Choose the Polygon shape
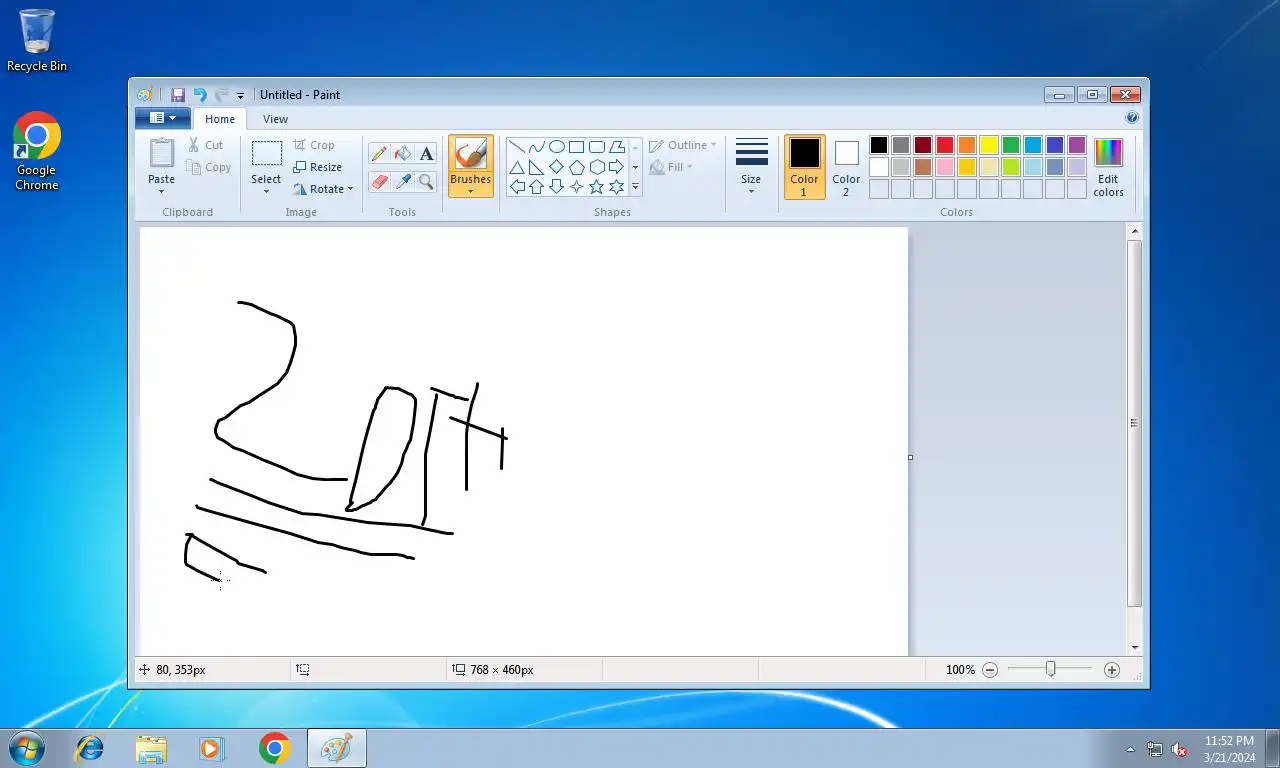 point(617,147)
